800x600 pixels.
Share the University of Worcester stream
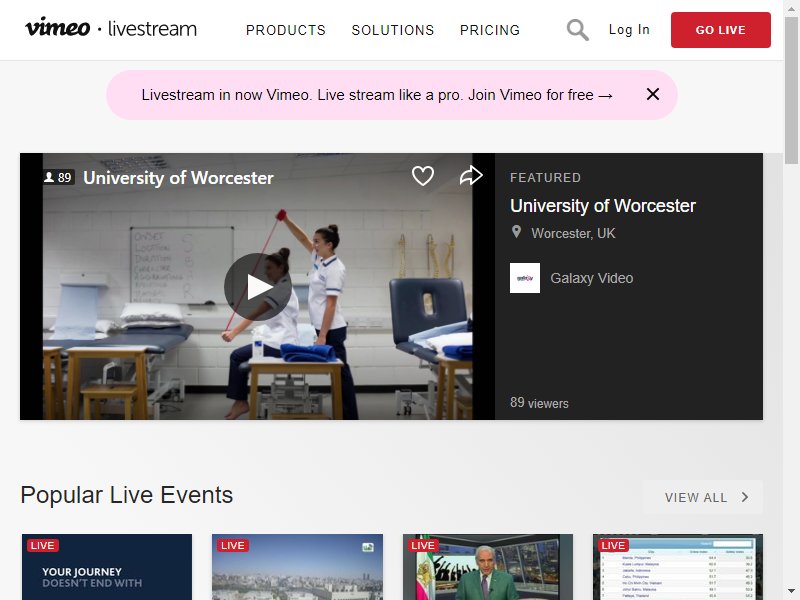[x=471, y=176]
